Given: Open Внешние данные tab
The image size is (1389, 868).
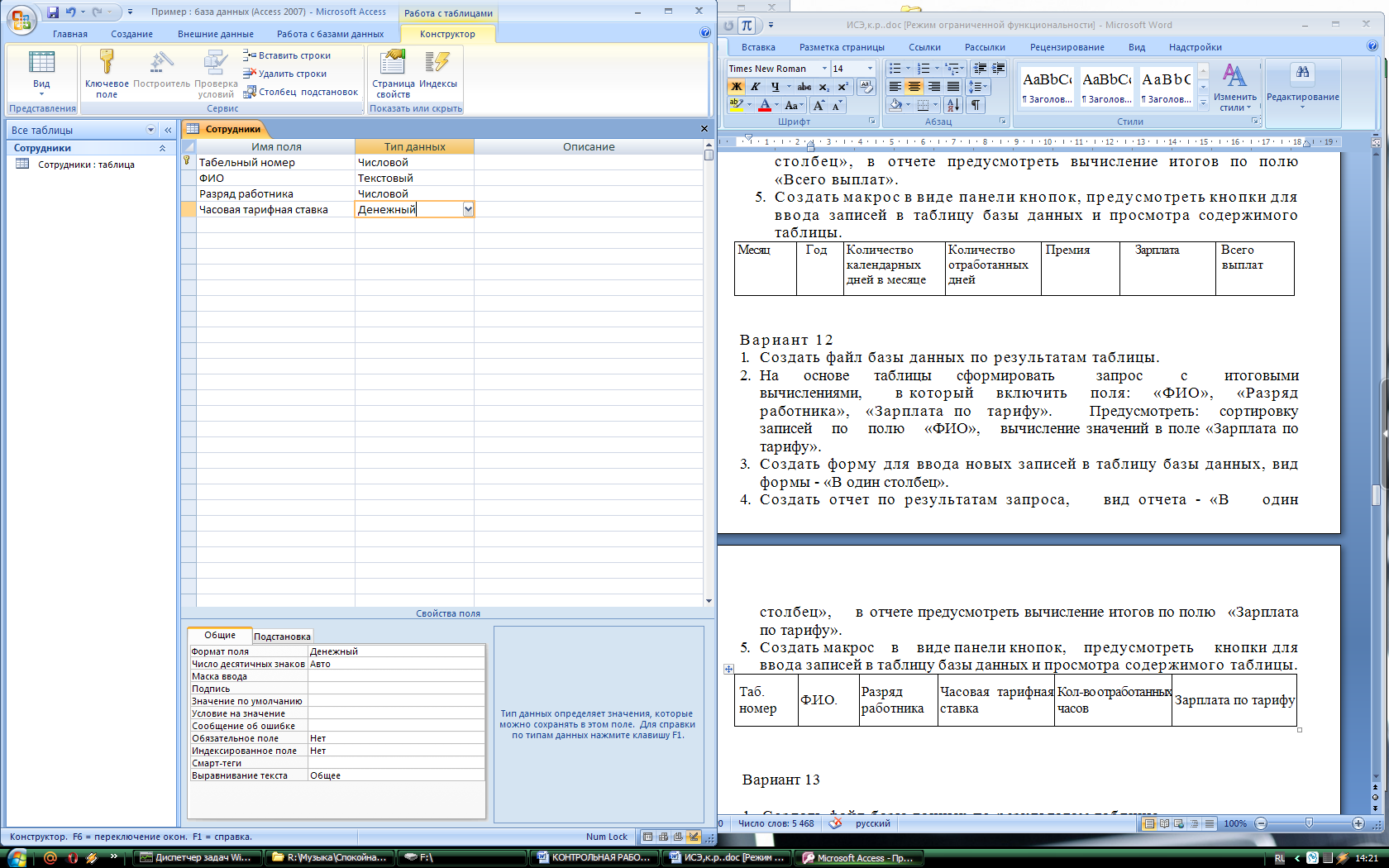Looking at the screenshot, I should (216, 34).
